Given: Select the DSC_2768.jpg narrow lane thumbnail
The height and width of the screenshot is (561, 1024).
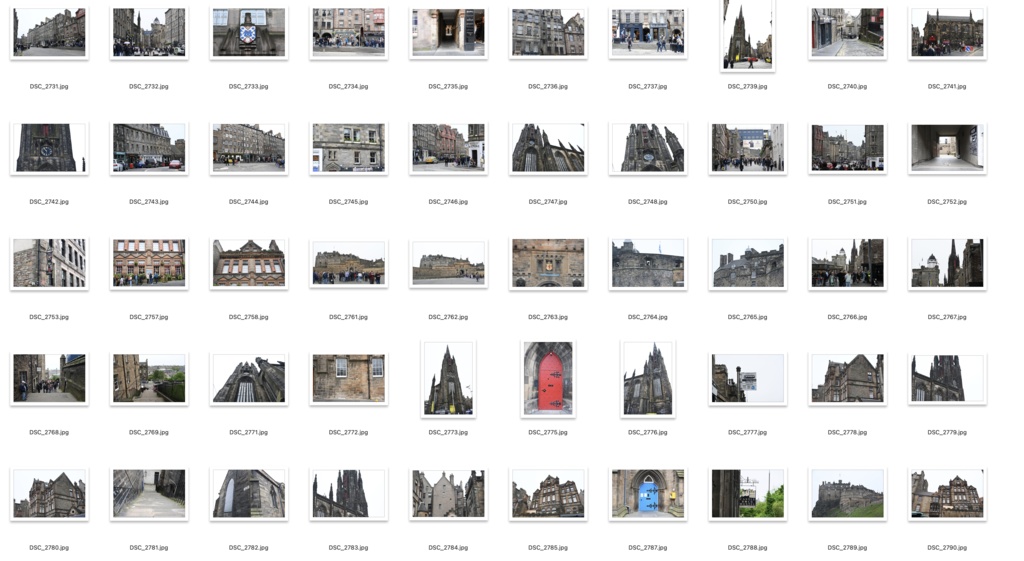Looking at the screenshot, I should (x=49, y=378).
